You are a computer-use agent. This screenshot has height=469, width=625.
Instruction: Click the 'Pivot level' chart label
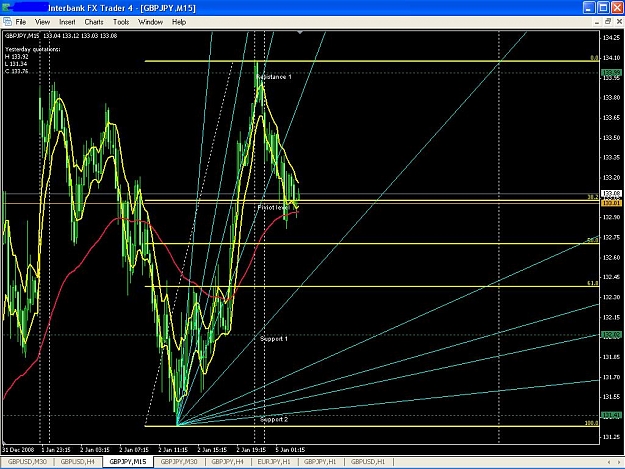point(273,208)
